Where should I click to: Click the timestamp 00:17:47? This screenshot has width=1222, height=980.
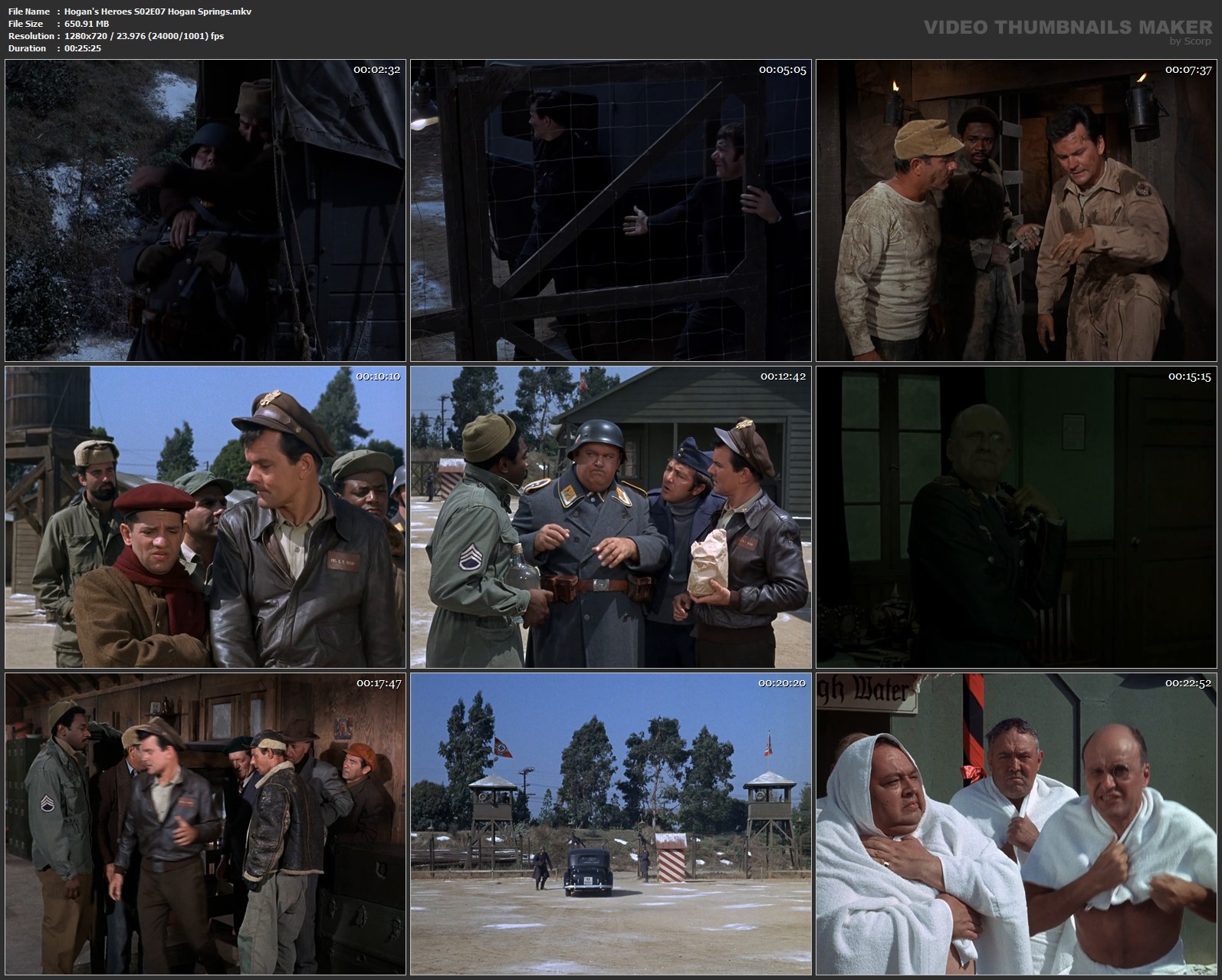click(377, 683)
